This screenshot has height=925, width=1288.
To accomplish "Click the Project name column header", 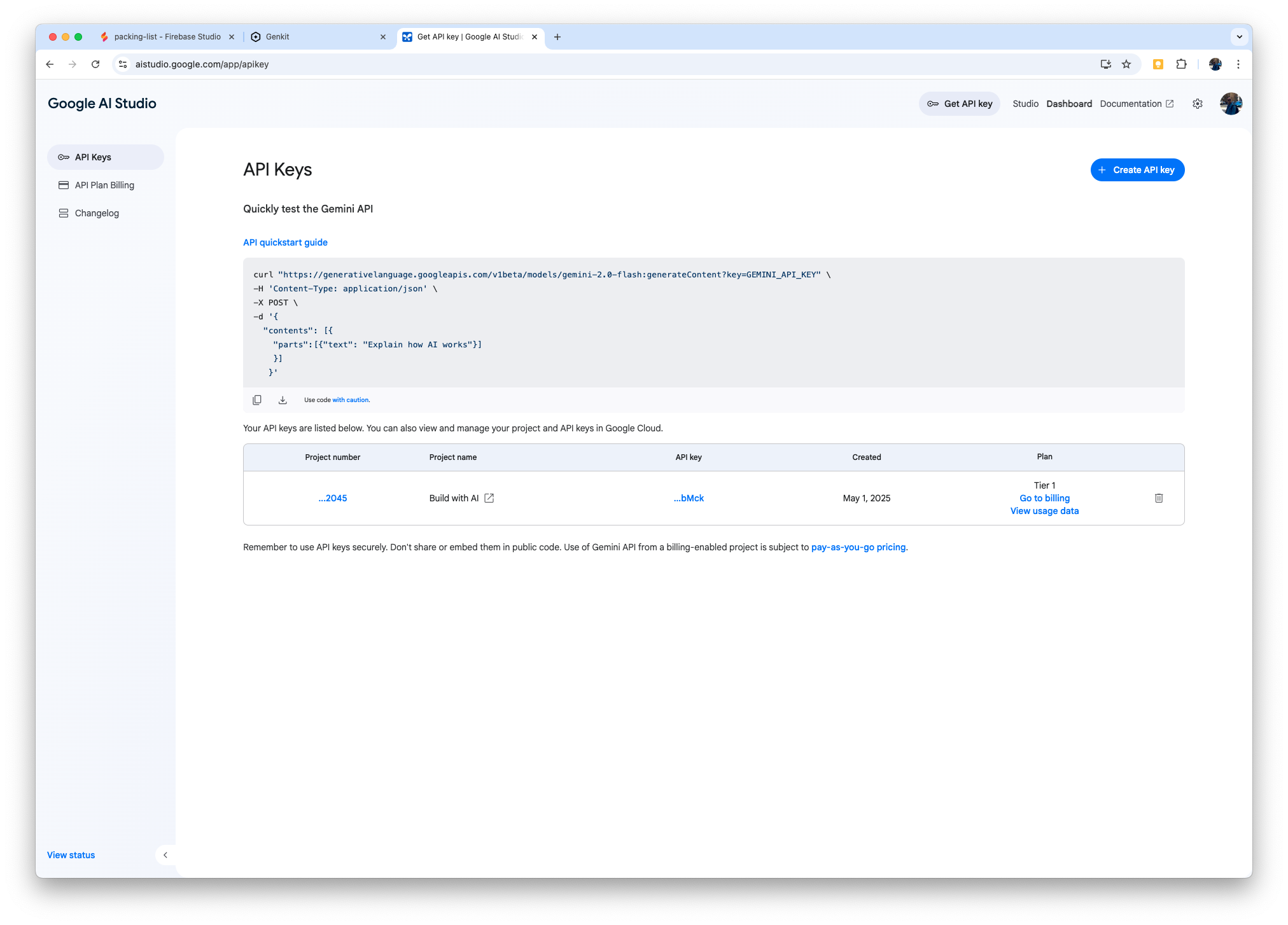I will click(452, 457).
